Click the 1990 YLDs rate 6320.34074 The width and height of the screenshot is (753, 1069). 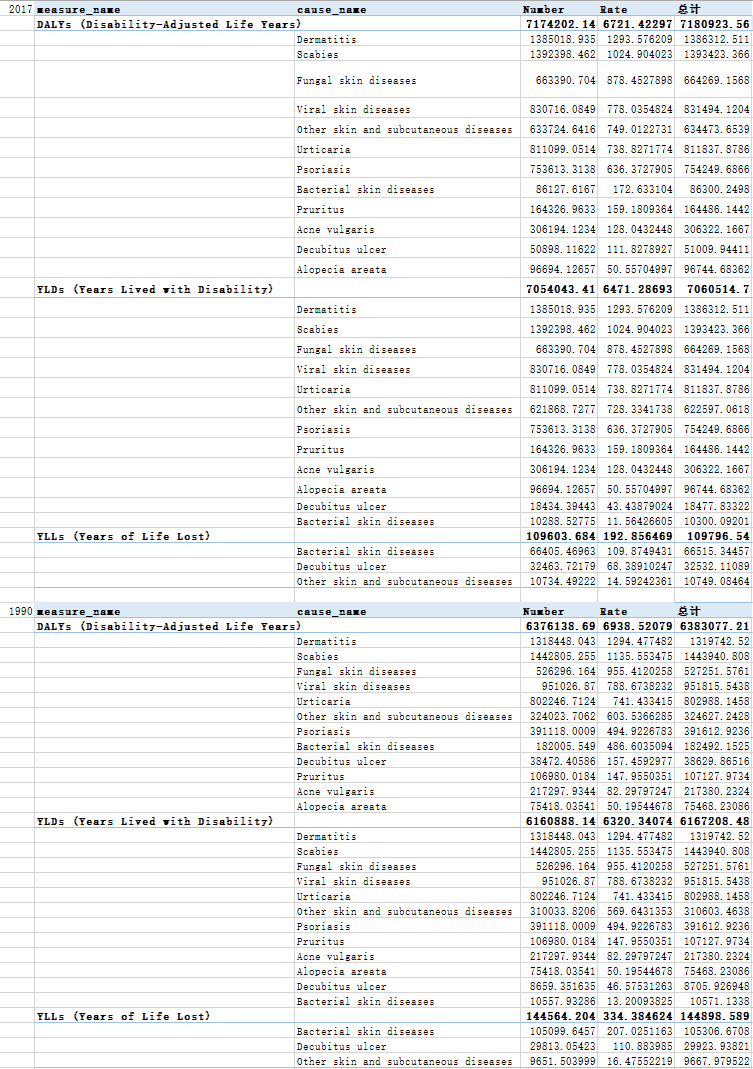(x=637, y=822)
